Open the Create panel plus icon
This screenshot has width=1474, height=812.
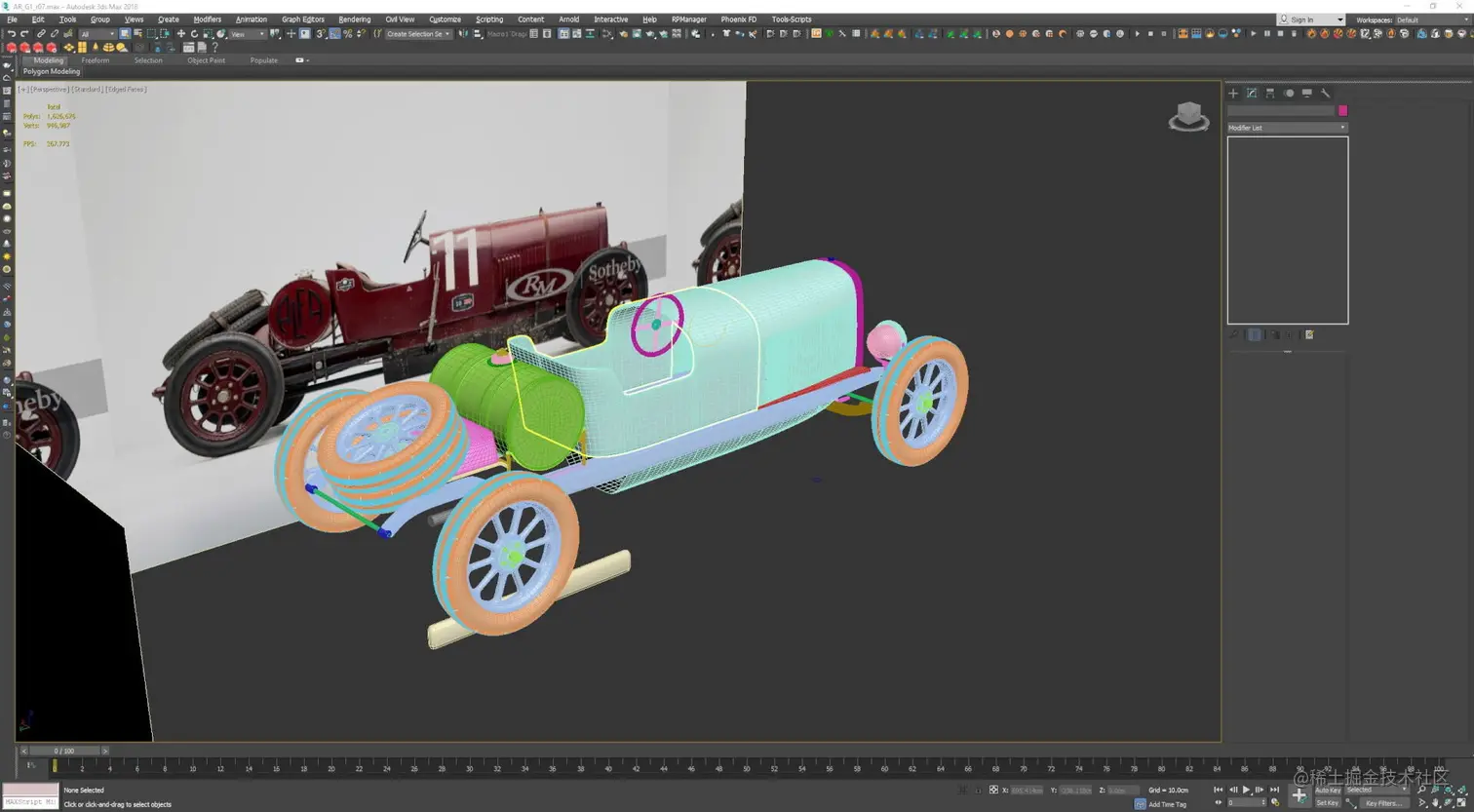1233,94
